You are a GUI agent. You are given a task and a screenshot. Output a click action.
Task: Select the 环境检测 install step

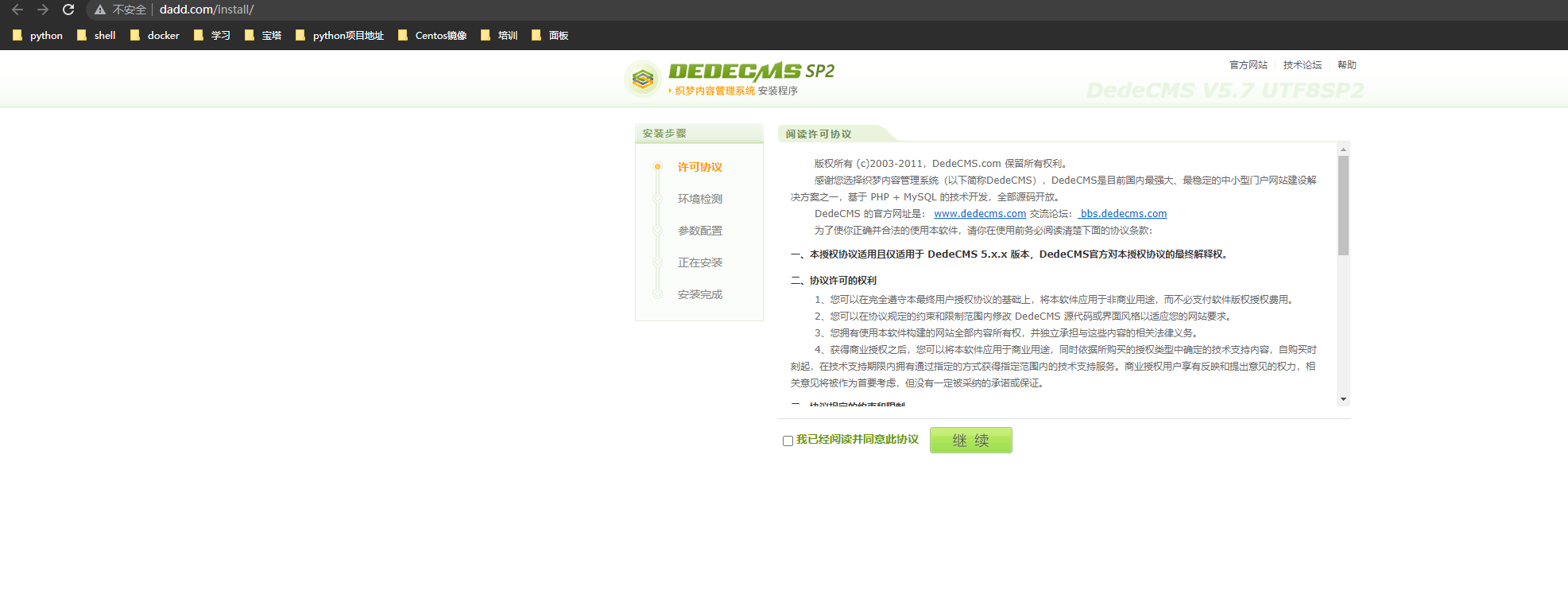tap(700, 199)
